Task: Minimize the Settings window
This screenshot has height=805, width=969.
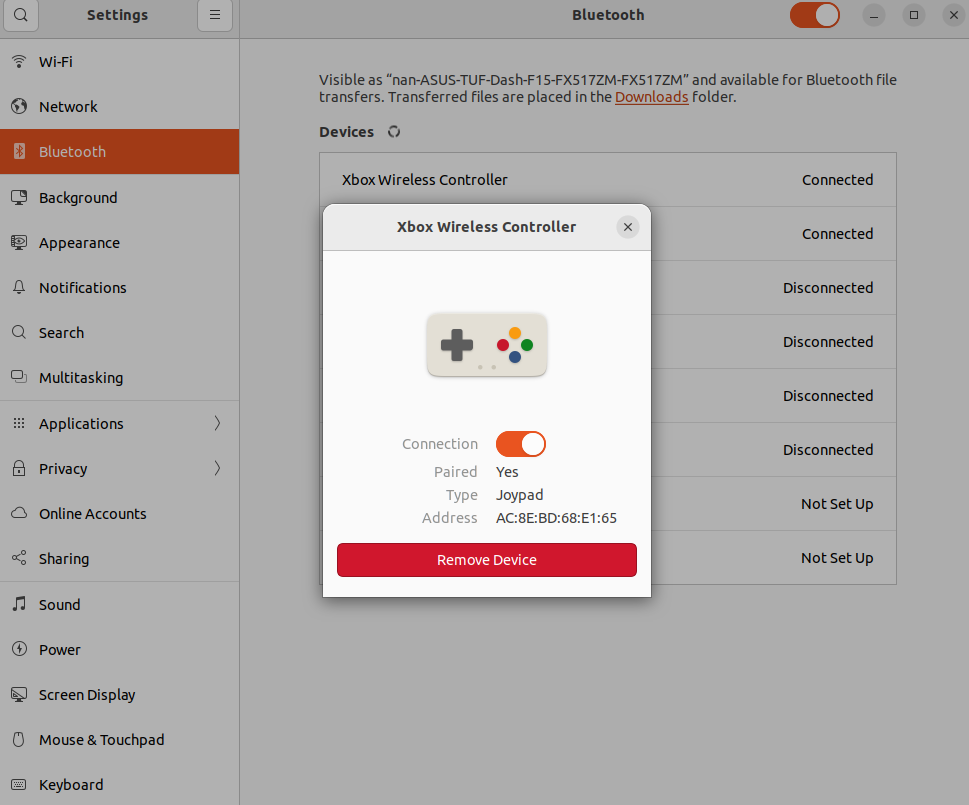Action: click(874, 15)
